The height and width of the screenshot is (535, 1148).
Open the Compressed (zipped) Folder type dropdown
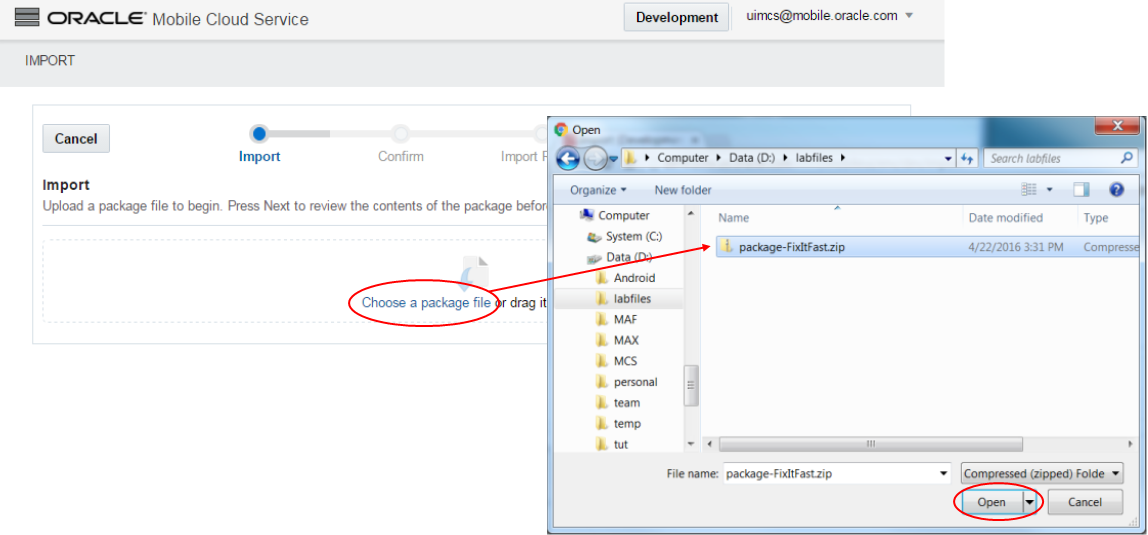[x=1041, y=474]
